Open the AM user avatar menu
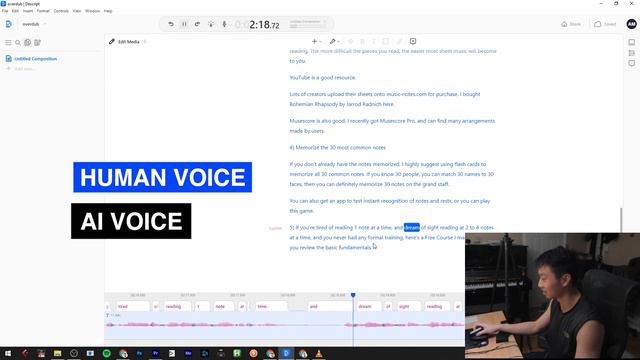 [x=631, y=24]
